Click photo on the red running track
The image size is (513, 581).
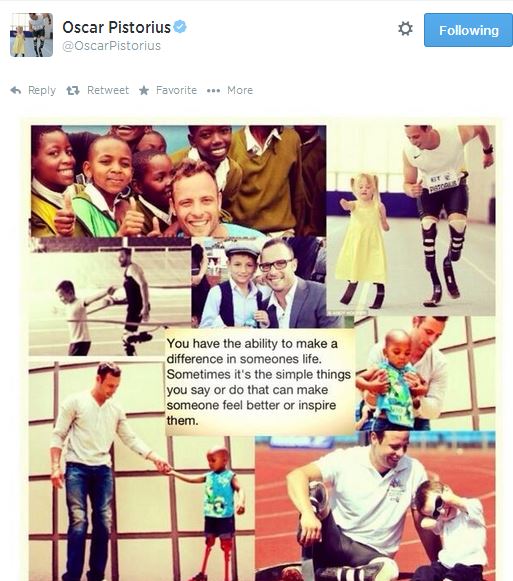click(375, 506)
